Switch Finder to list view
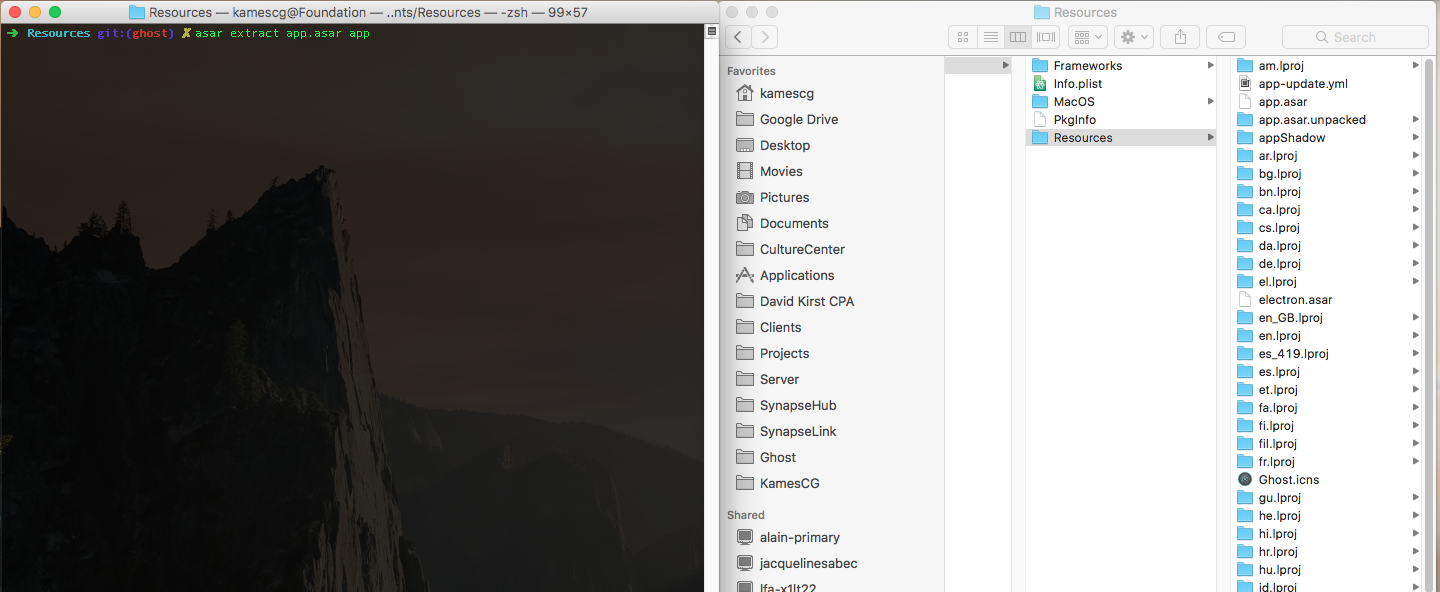 [x=991, y=37]
